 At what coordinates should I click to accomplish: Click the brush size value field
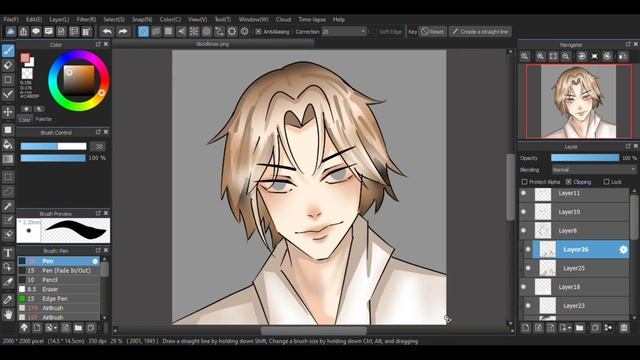point(98,146)
